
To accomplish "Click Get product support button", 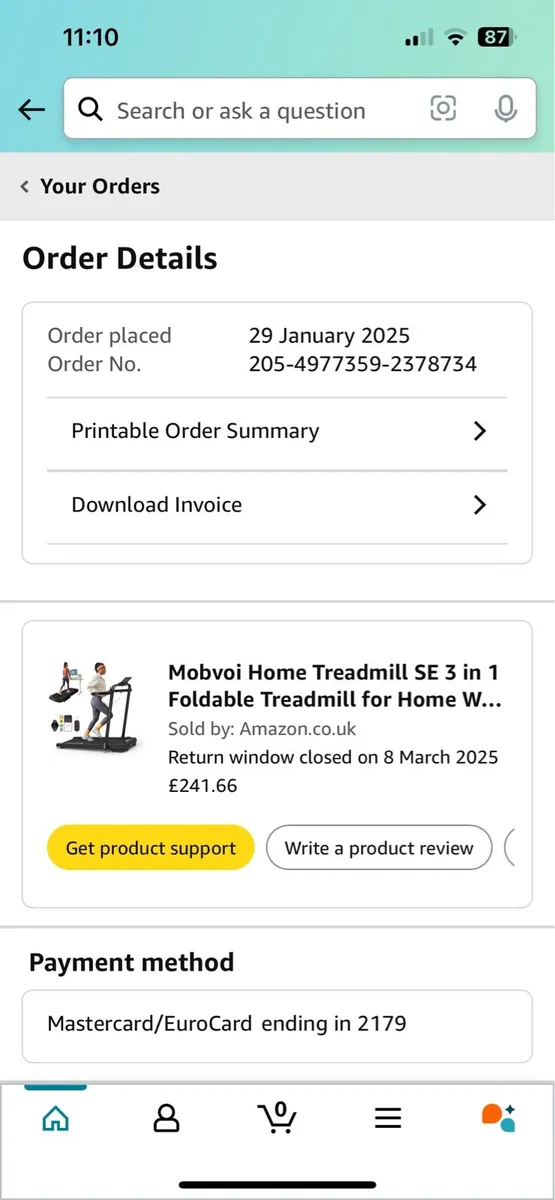I will 151,848.
